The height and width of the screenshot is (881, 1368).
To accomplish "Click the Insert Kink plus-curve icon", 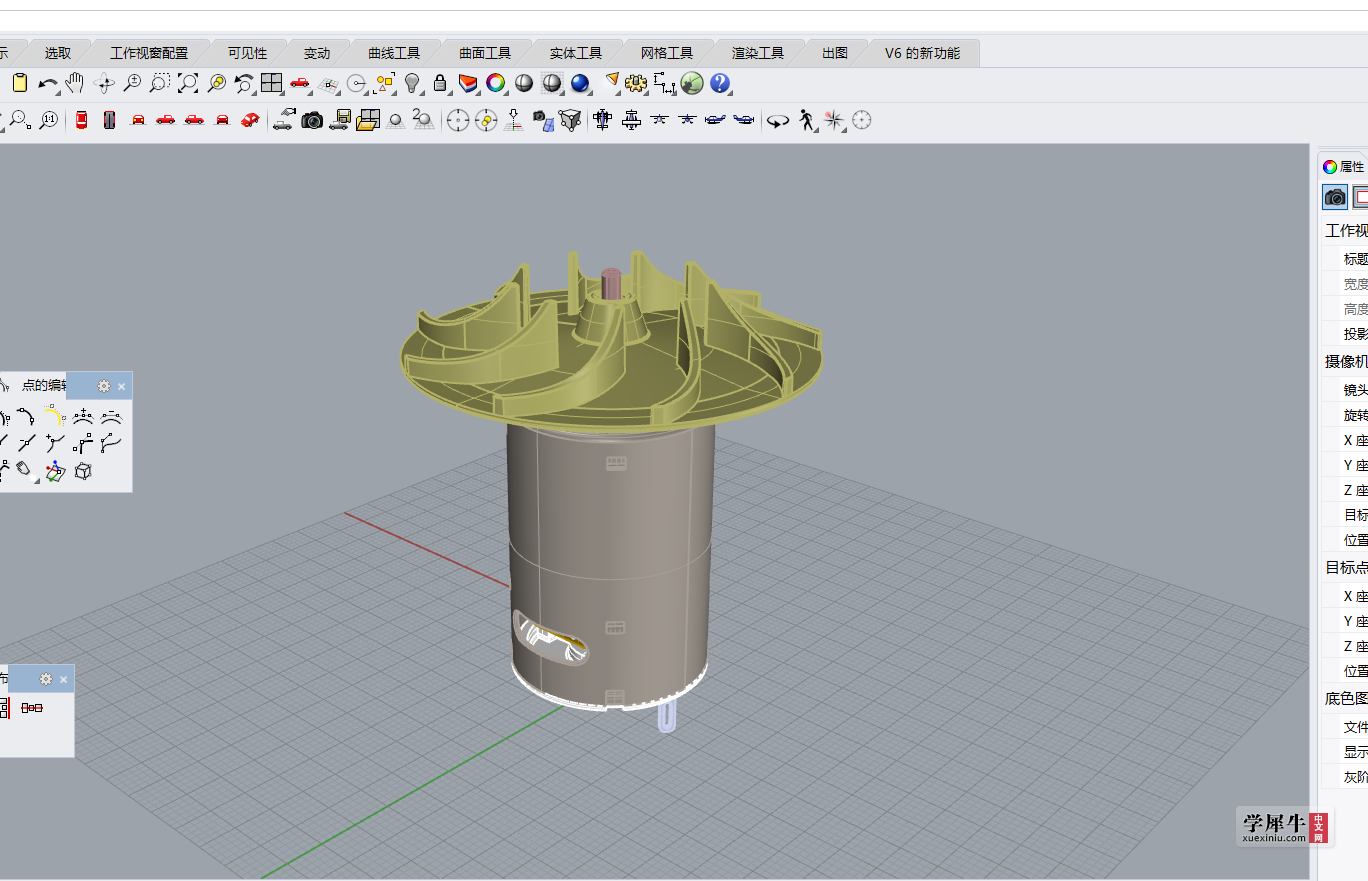I will (56, 443).
